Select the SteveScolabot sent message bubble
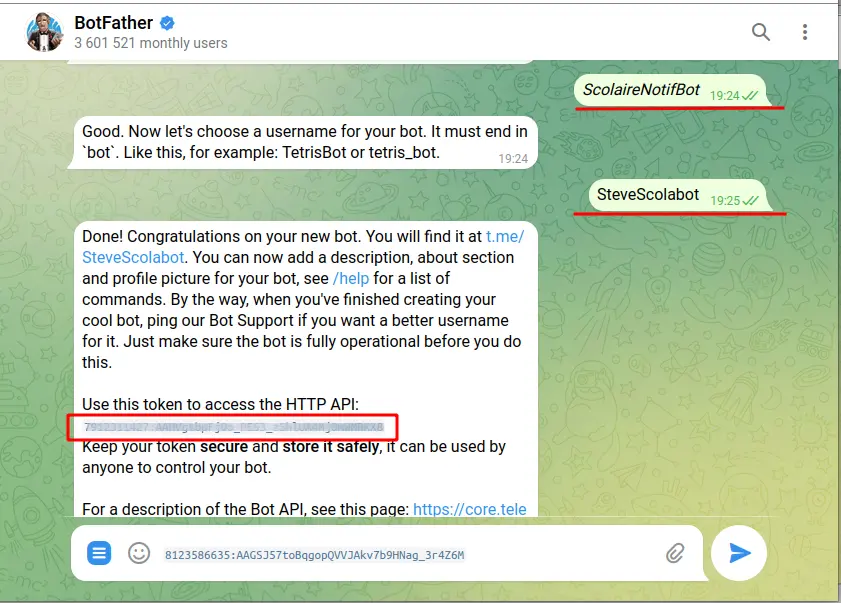This screenshot has width=841, height=603. click(680, 195)
